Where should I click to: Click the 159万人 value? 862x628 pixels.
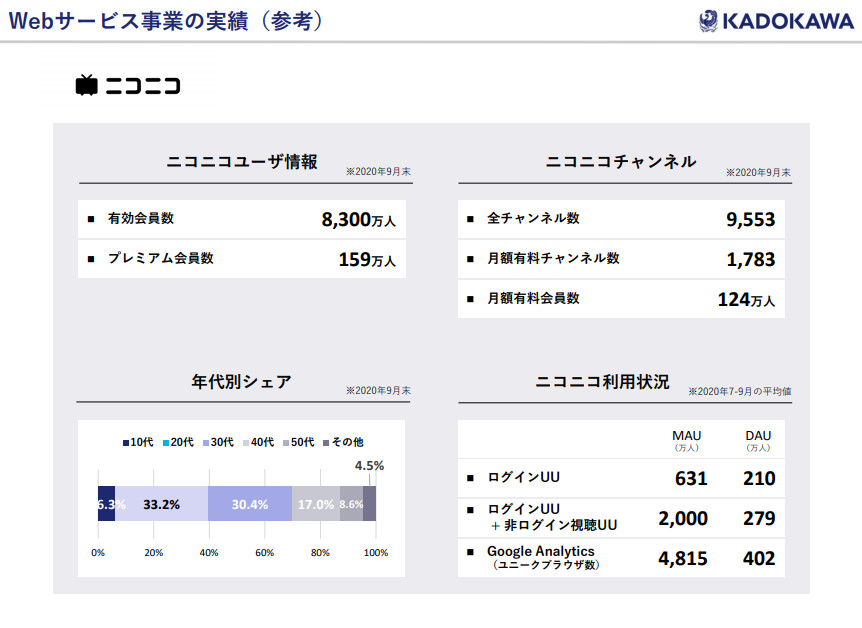point(367,260)
